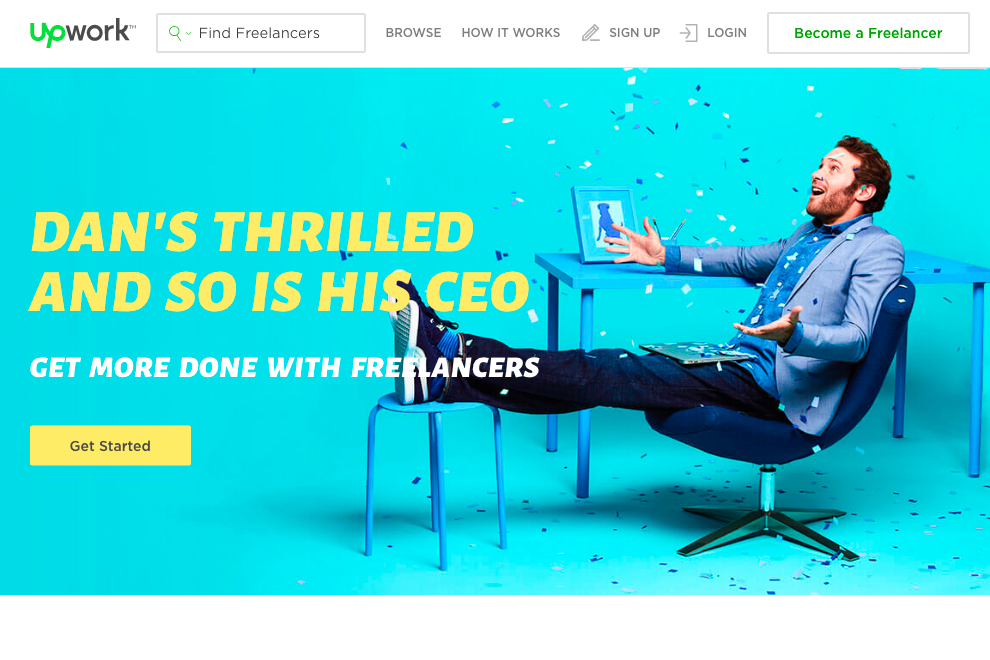The height and width of the screenshot is (660, 990).
Task: Click the laptop on the man's lap
Action: pos(695,352)
